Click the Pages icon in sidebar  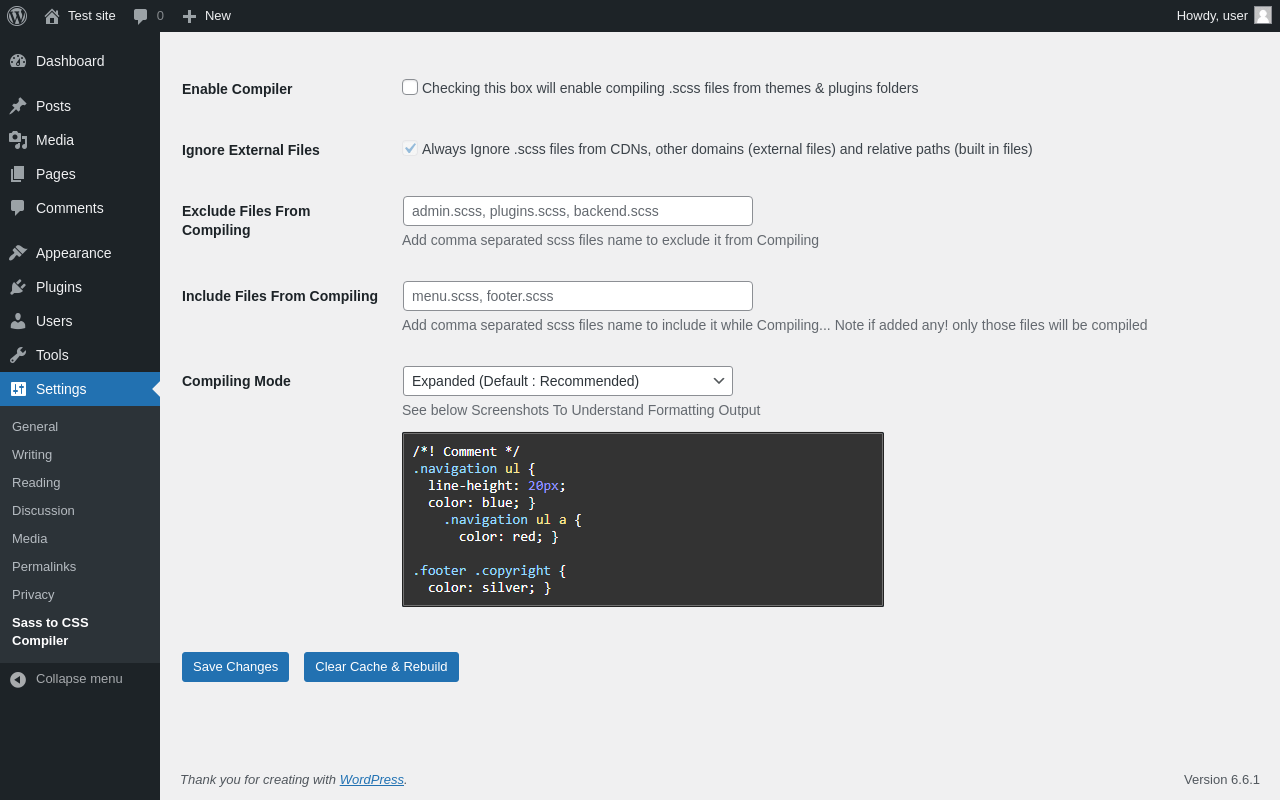click(x=18, y=174)
